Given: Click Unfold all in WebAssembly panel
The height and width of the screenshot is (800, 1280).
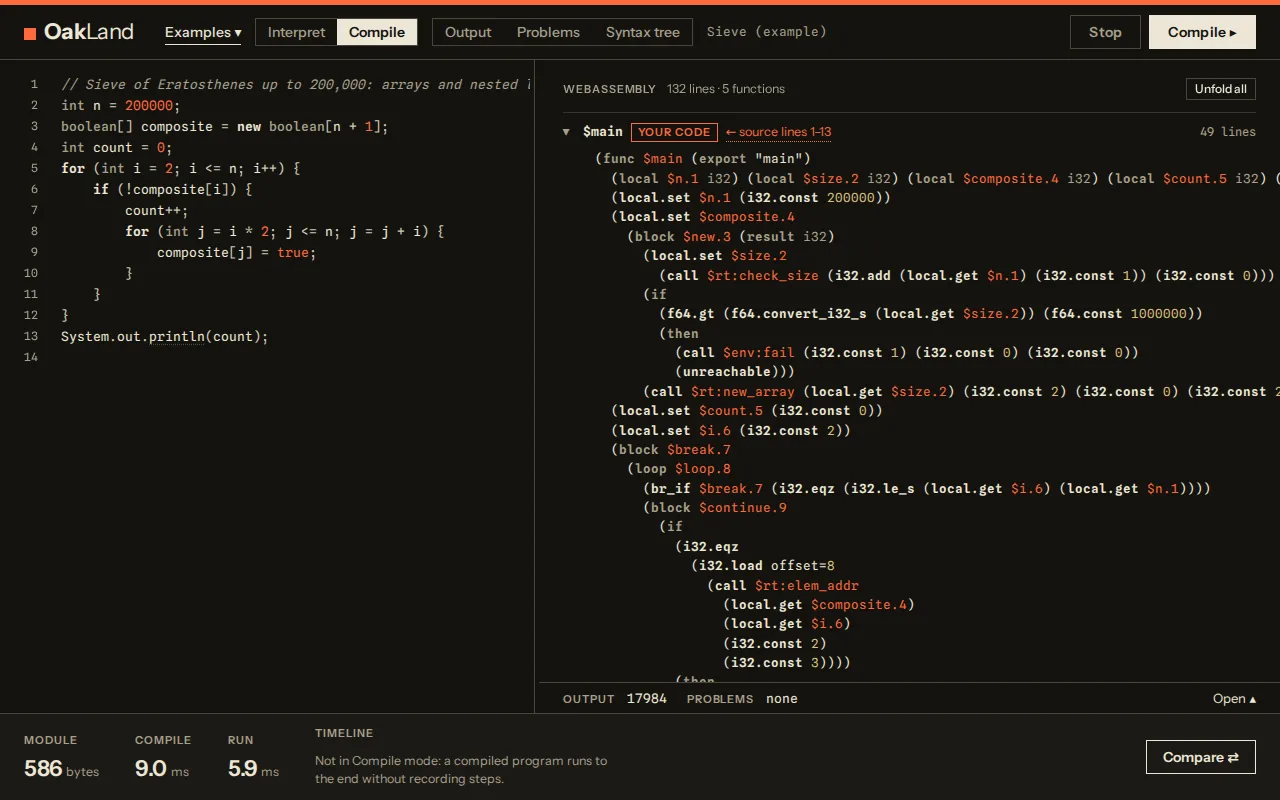Looking at the screenshot, I should 1221,89.
